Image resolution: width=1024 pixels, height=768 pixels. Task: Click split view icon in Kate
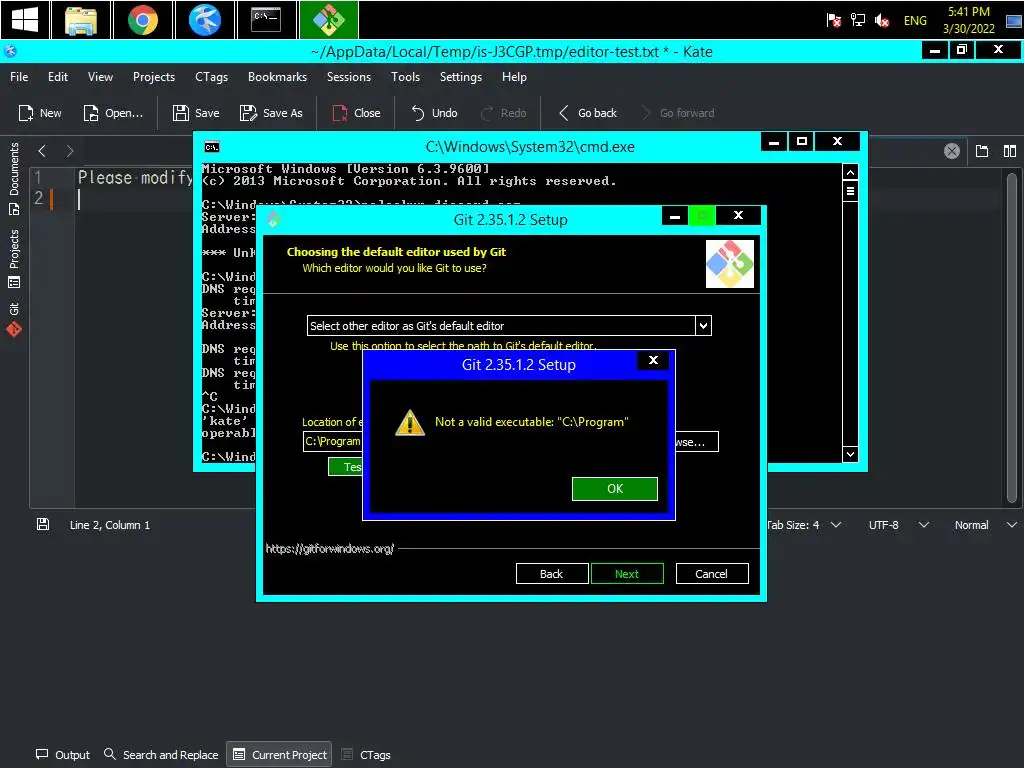[1010, 152]
